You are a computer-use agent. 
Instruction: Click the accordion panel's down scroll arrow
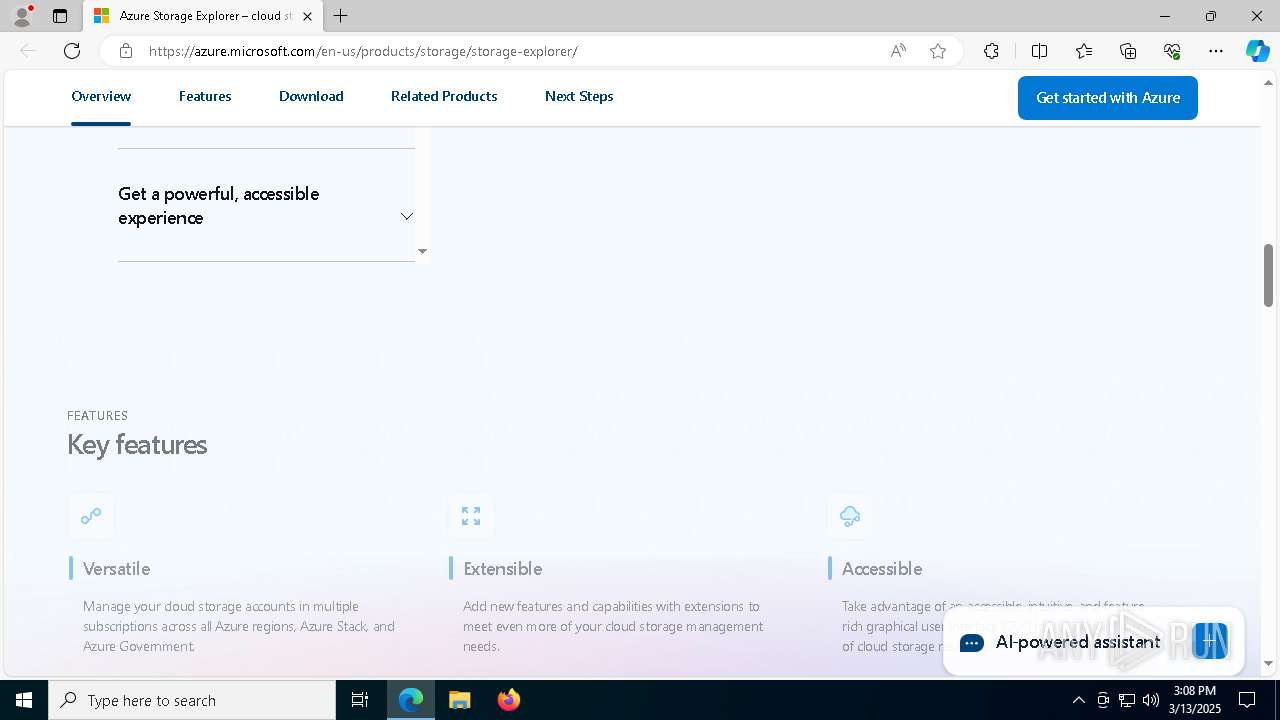422,251
